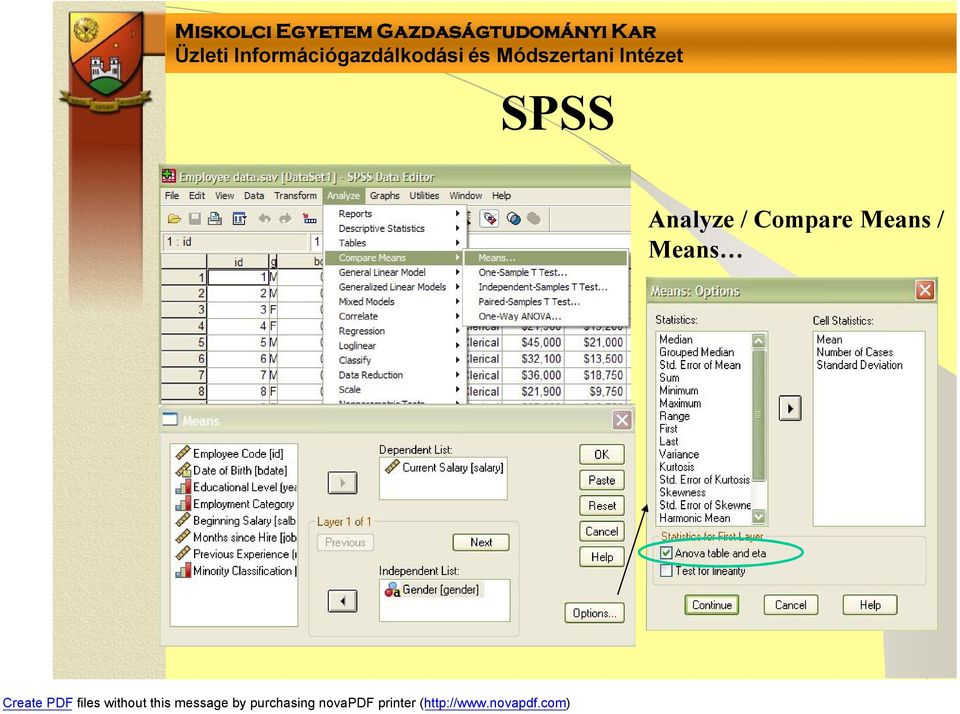Screen dimensions: 960x714
Task: Select Gender [gender] in Independent List
Action: 432,590
